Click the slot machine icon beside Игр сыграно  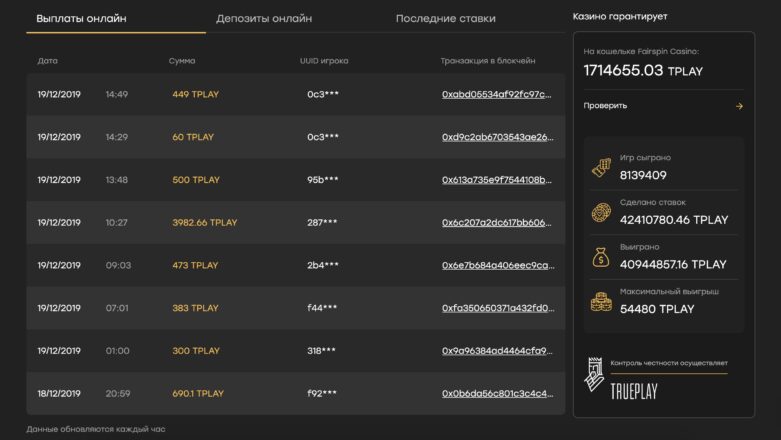(x=601, y=168)
